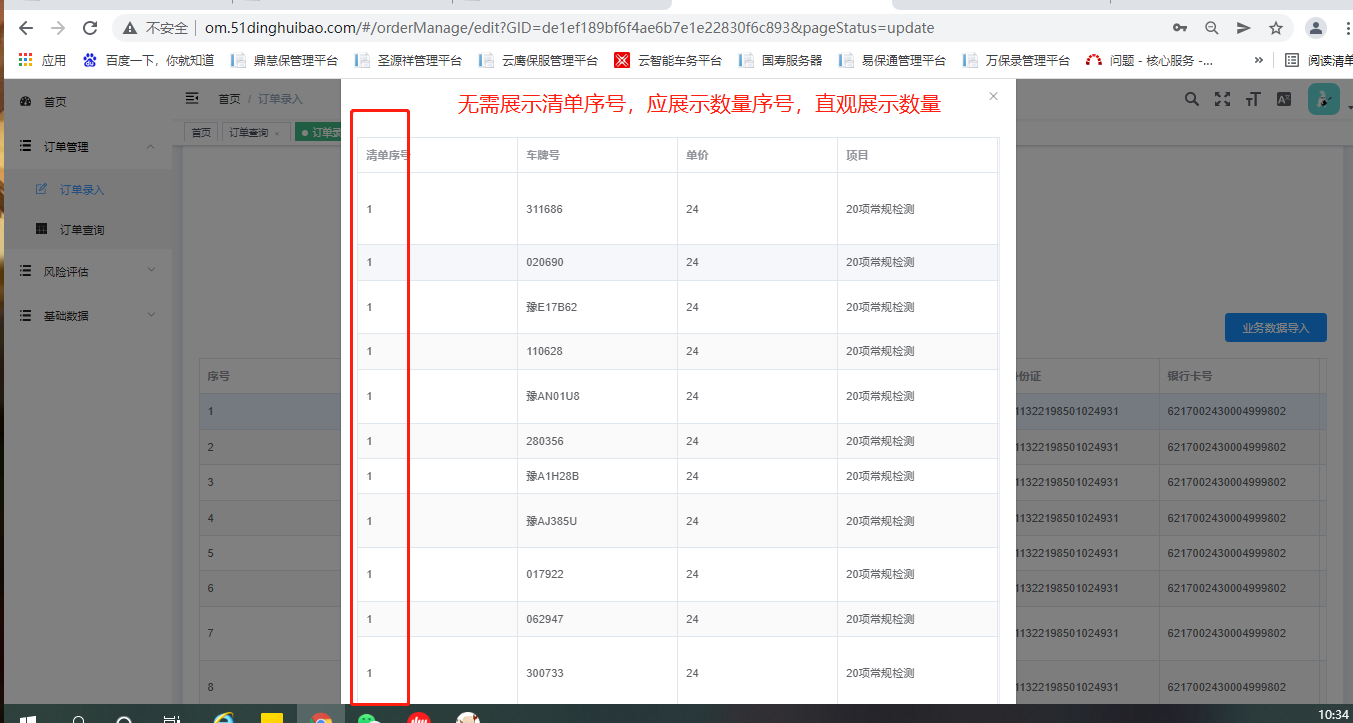Select plate number 020690 in the dialog
The width and height of the screenshot is (1353, 723).
point(544,262)
